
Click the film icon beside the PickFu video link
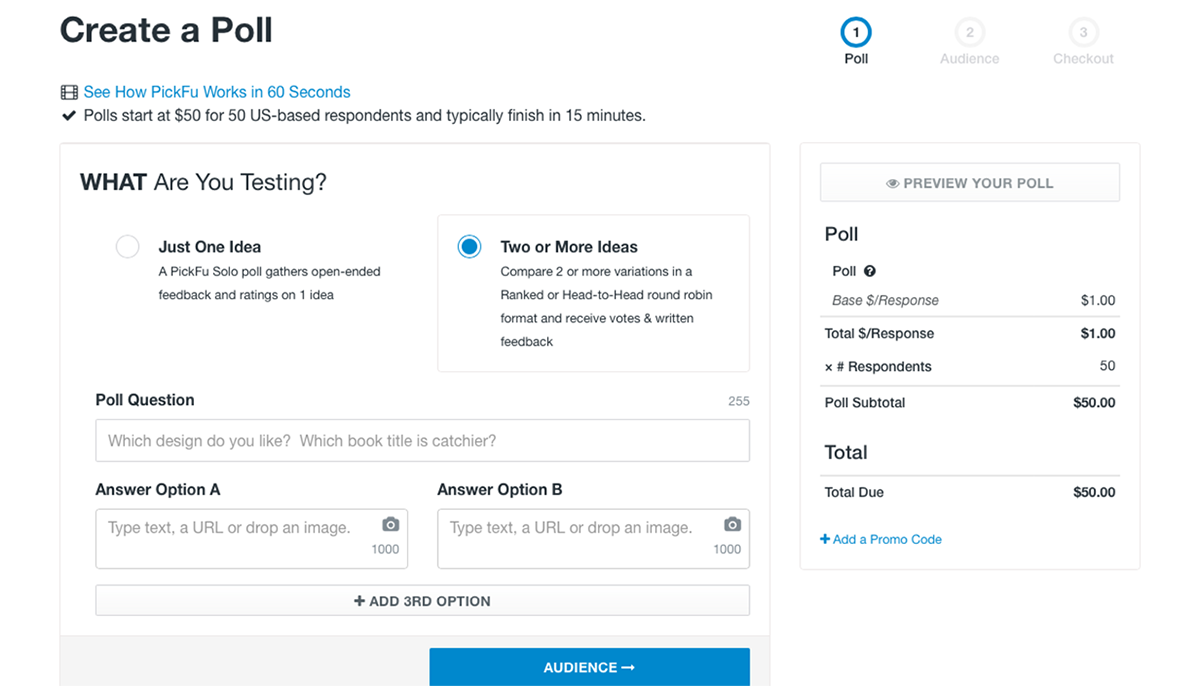click(69, 92)
